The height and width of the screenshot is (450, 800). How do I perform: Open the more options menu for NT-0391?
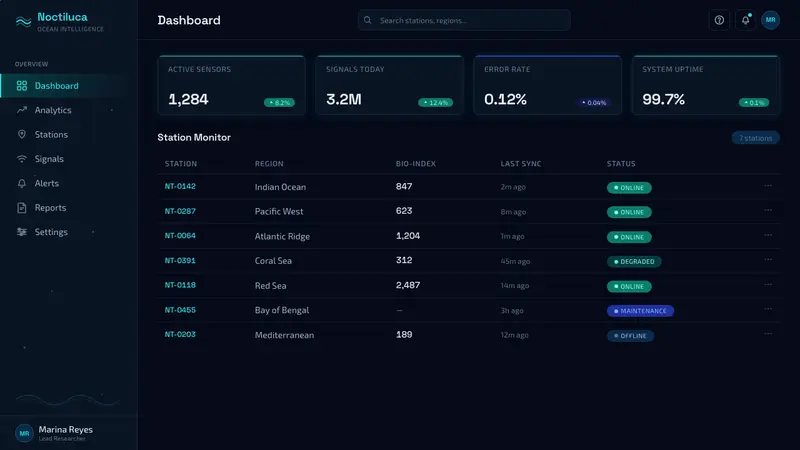coord(768,260)
